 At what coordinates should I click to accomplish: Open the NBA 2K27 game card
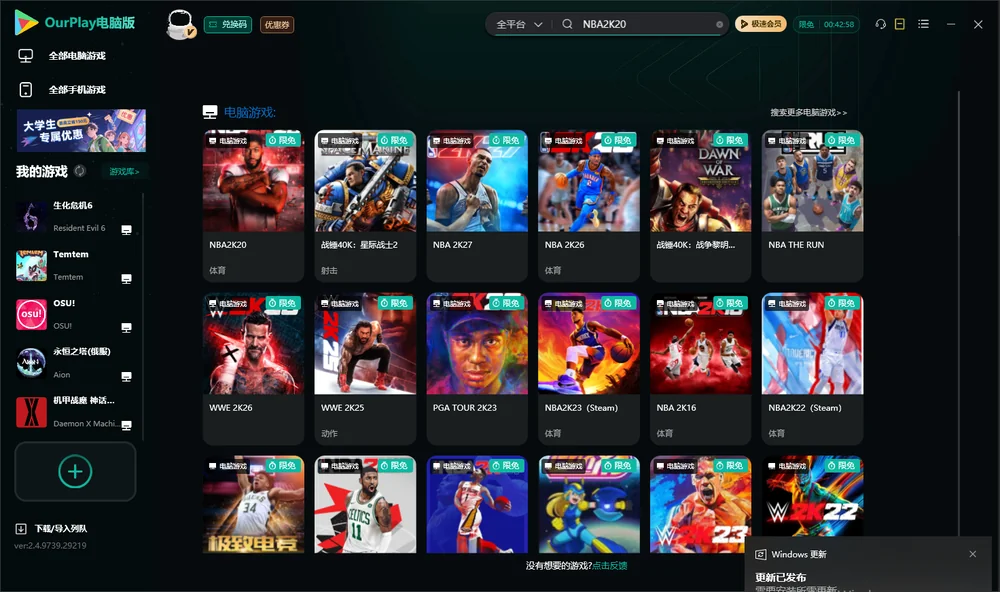tap(477, 205)
